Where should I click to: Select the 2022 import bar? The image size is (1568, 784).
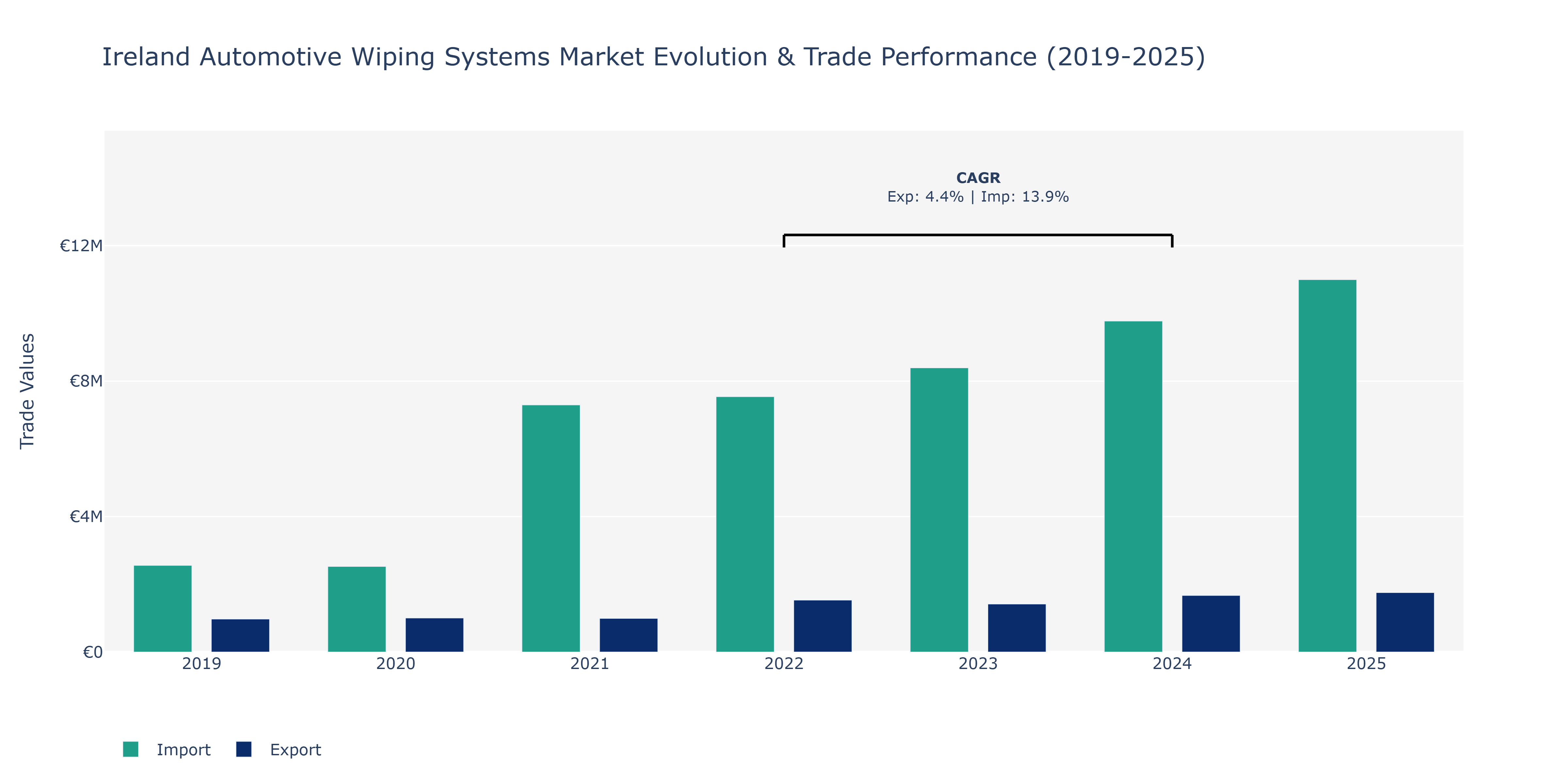[745, 524]
